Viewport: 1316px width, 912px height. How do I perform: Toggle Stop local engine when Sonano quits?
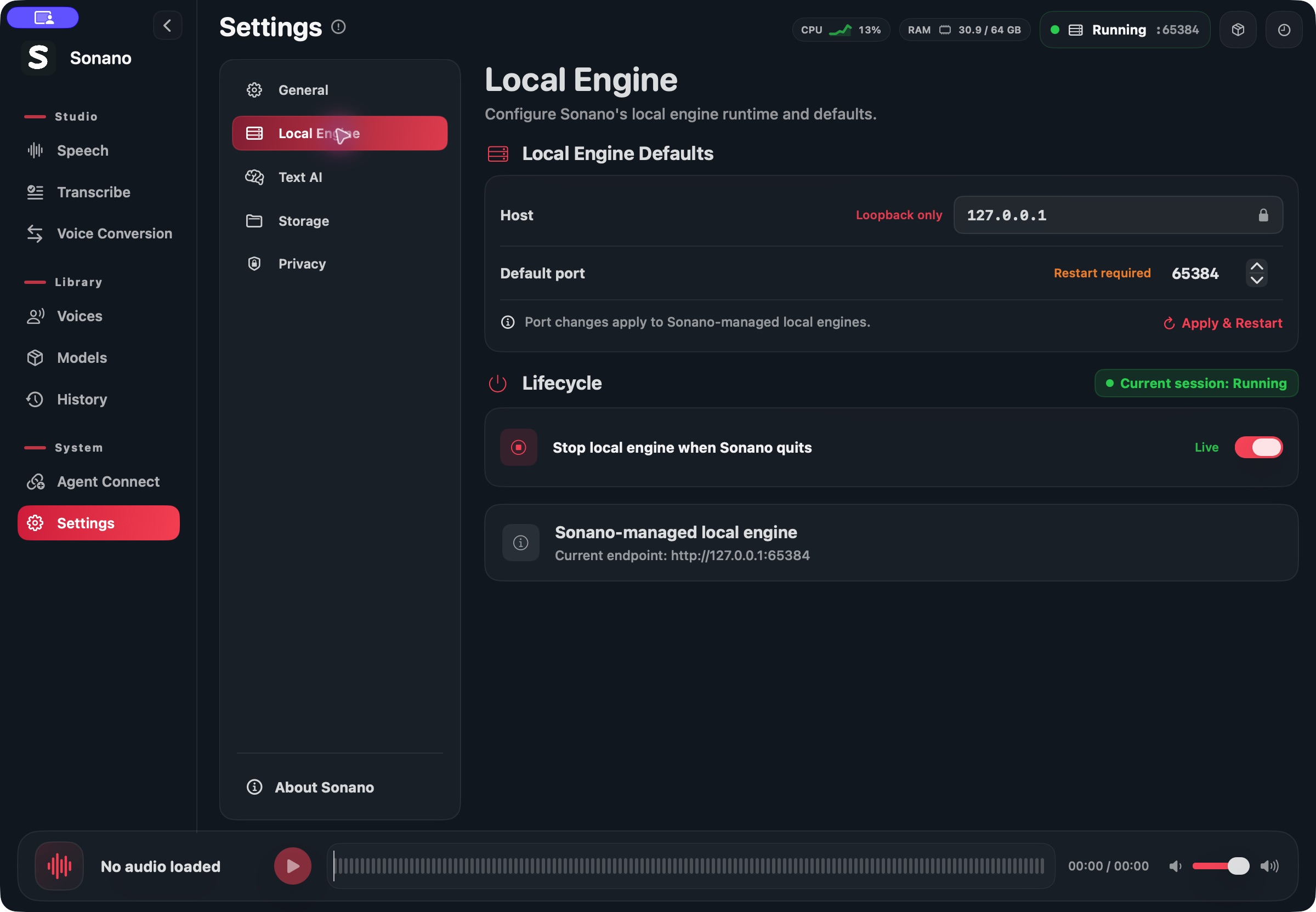point(1258,447)
